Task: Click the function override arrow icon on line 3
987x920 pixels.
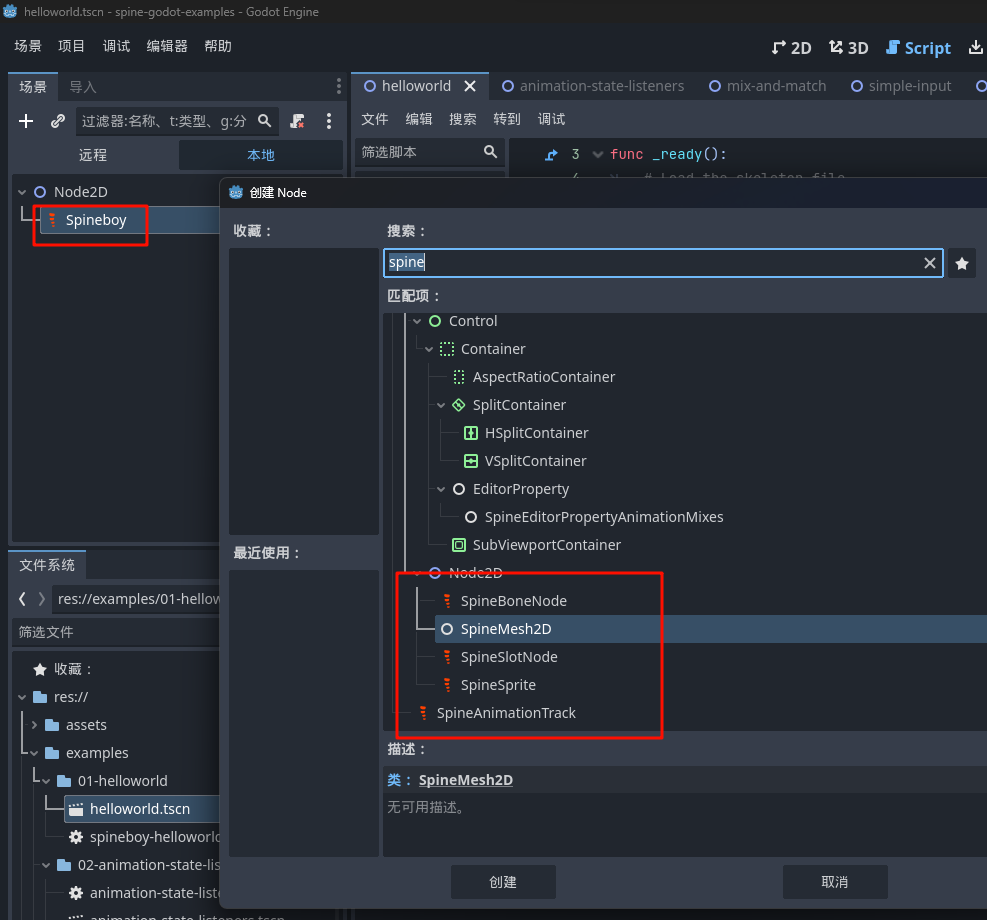Action: tap(551, 154)
